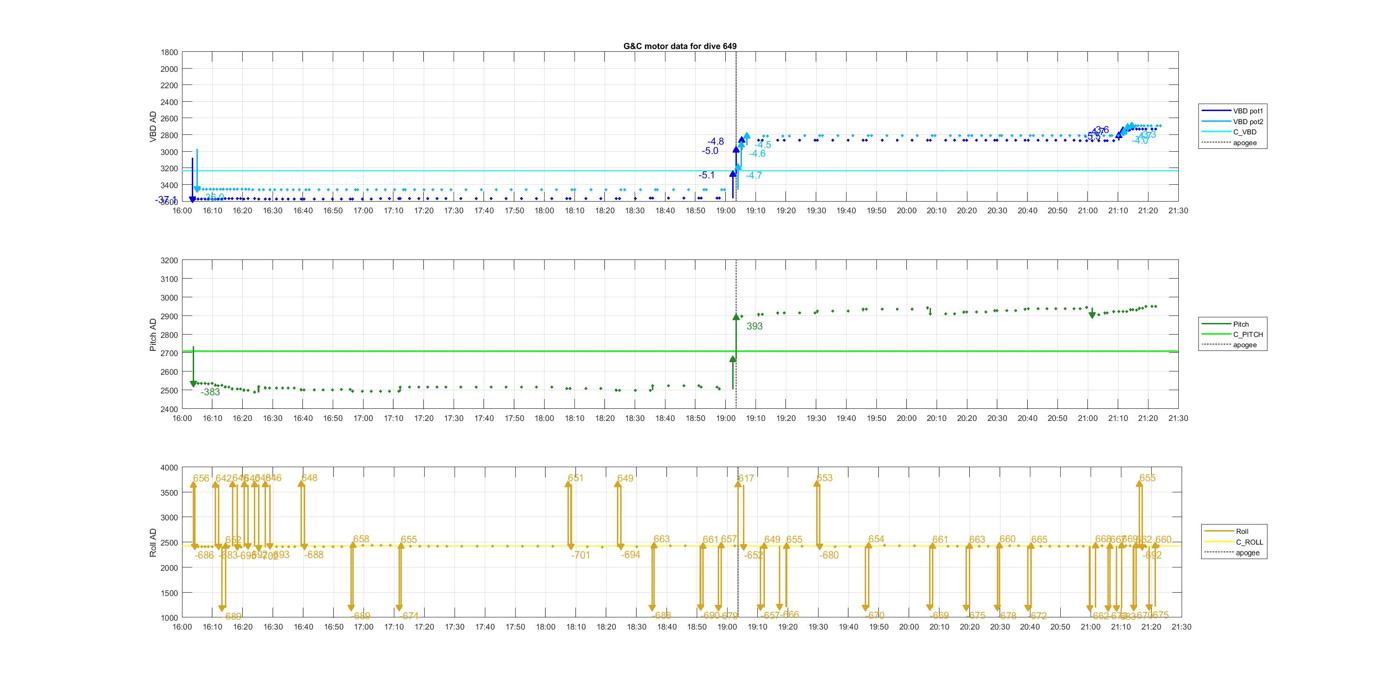Click the 'Pitch AD' y-axis label

click(154, 335)
